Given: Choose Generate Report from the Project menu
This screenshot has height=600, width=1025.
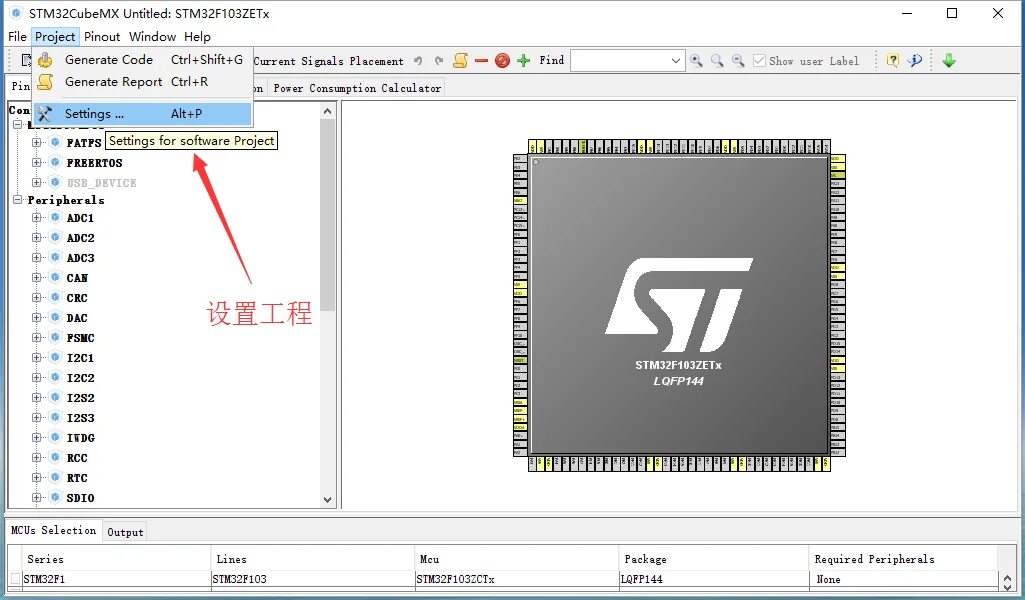Looking at the screenshot, I should (142, 82).
